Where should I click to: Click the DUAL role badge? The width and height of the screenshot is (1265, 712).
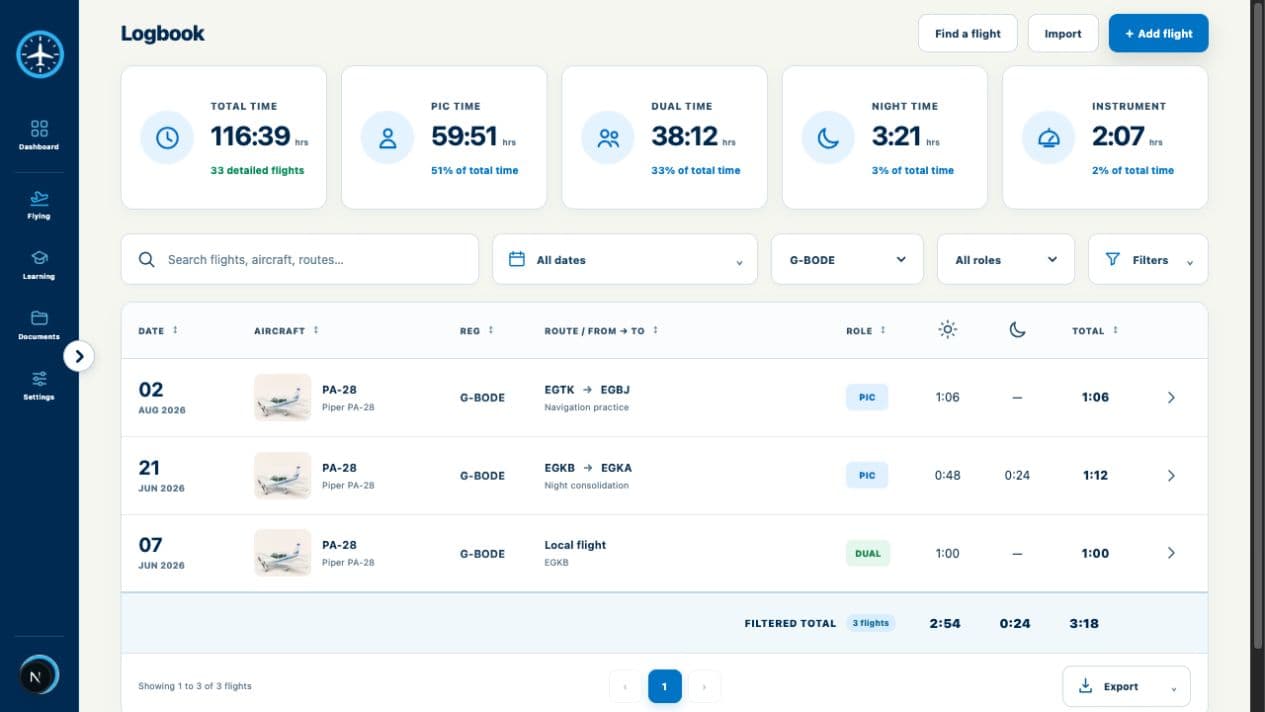click(868, 553)
